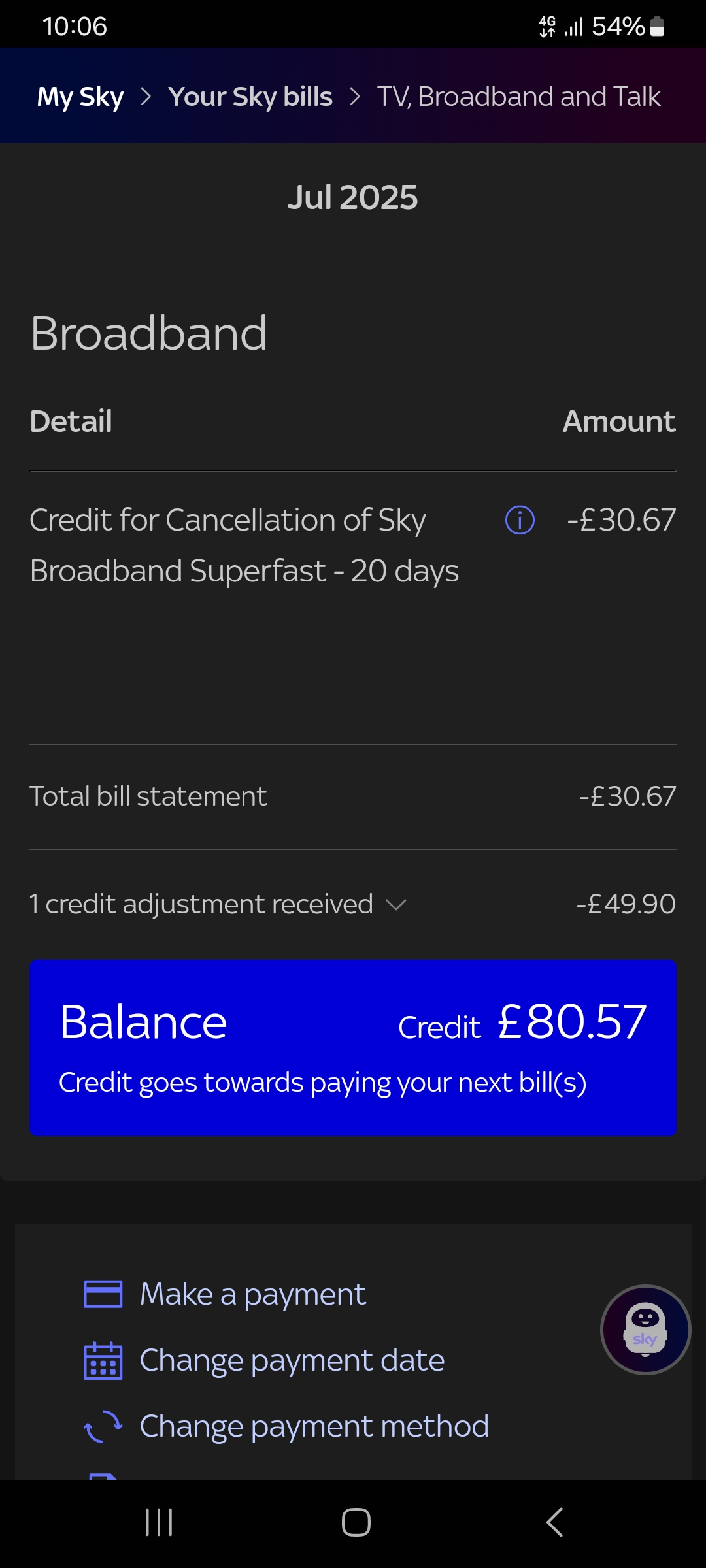
Task: Navigate to Your Sky bills breadcrumb
Action: click(250, 97)
